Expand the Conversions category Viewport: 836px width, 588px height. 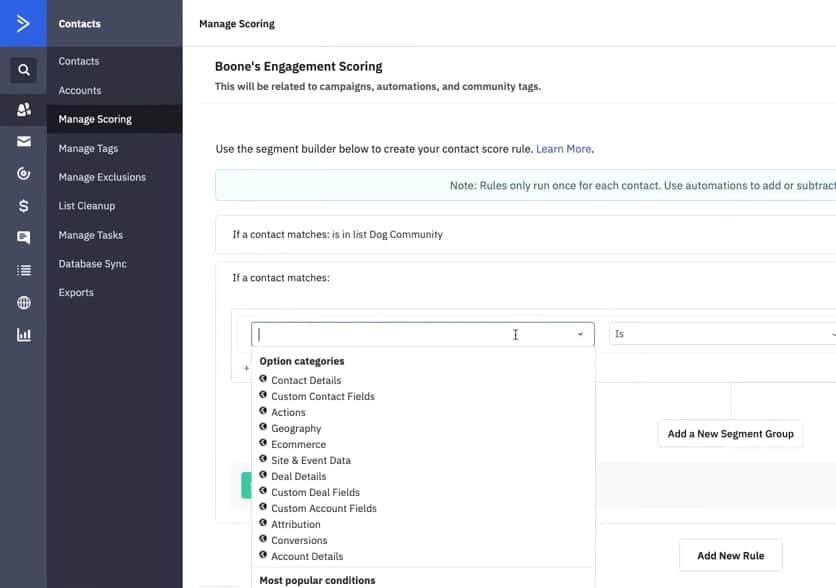click(299, 540)
